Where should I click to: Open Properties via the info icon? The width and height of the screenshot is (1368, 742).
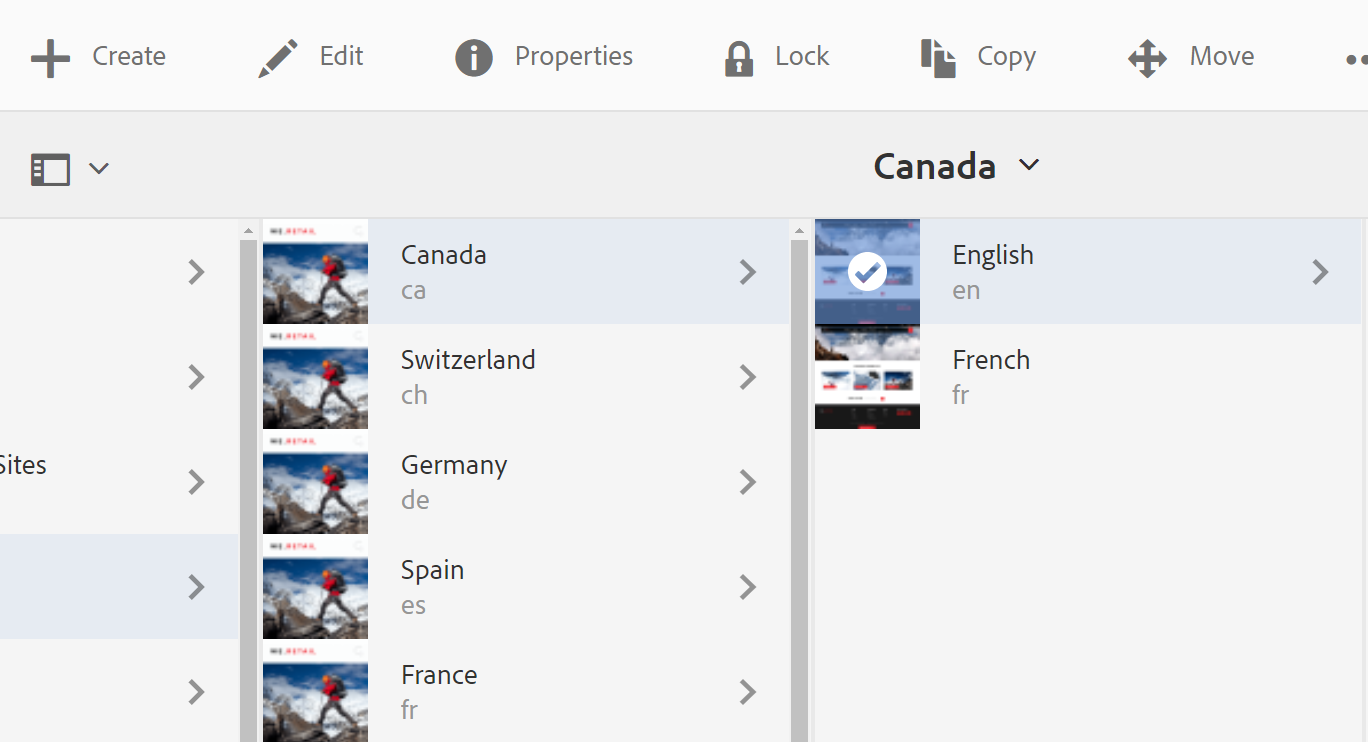pos(473,58)
